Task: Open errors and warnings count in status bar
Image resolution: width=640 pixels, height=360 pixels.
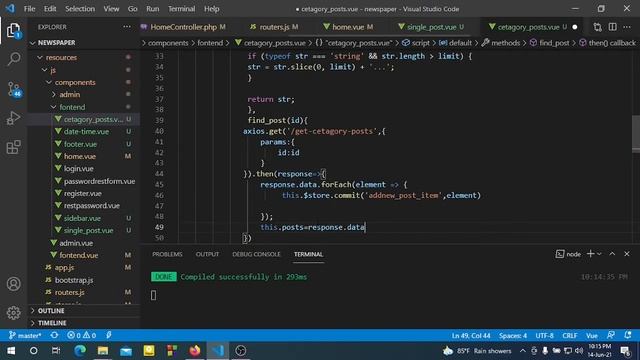Action: pyautogui.click(x=82, y=336)
